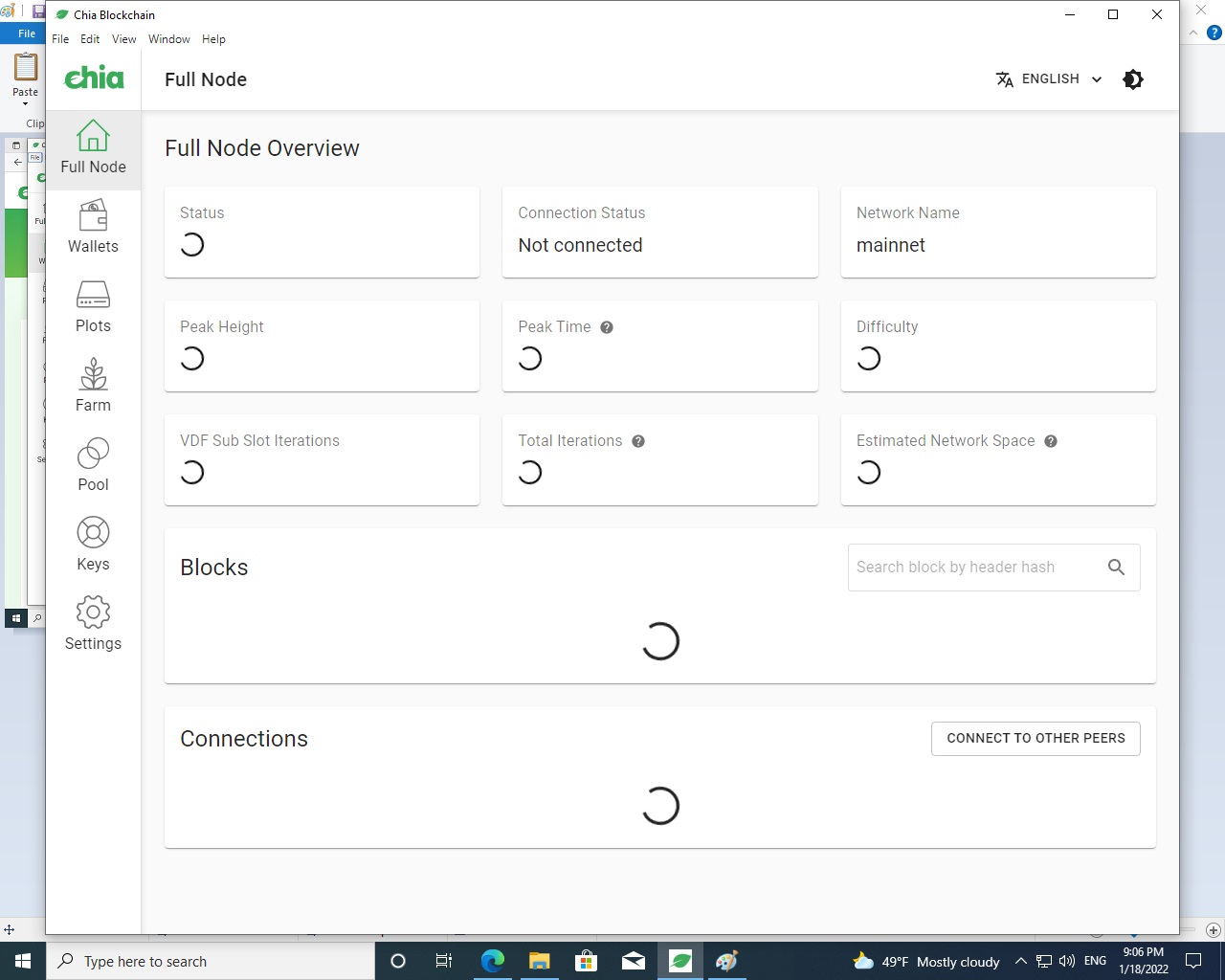1225x980 pixels.
Task: Click the Blocks section heading
Action: coord(214,568)
